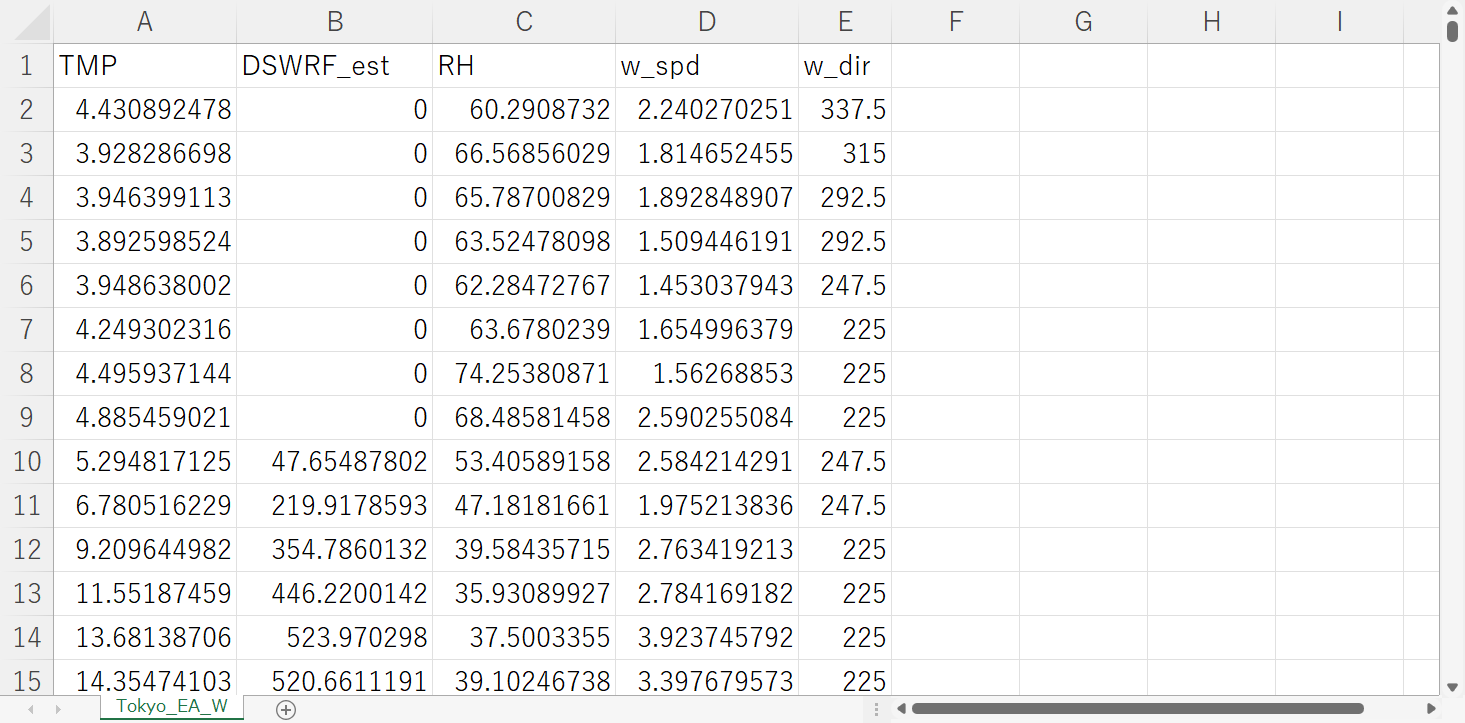Click the vertical scrollbar thumb

[x=1452, y=30]
